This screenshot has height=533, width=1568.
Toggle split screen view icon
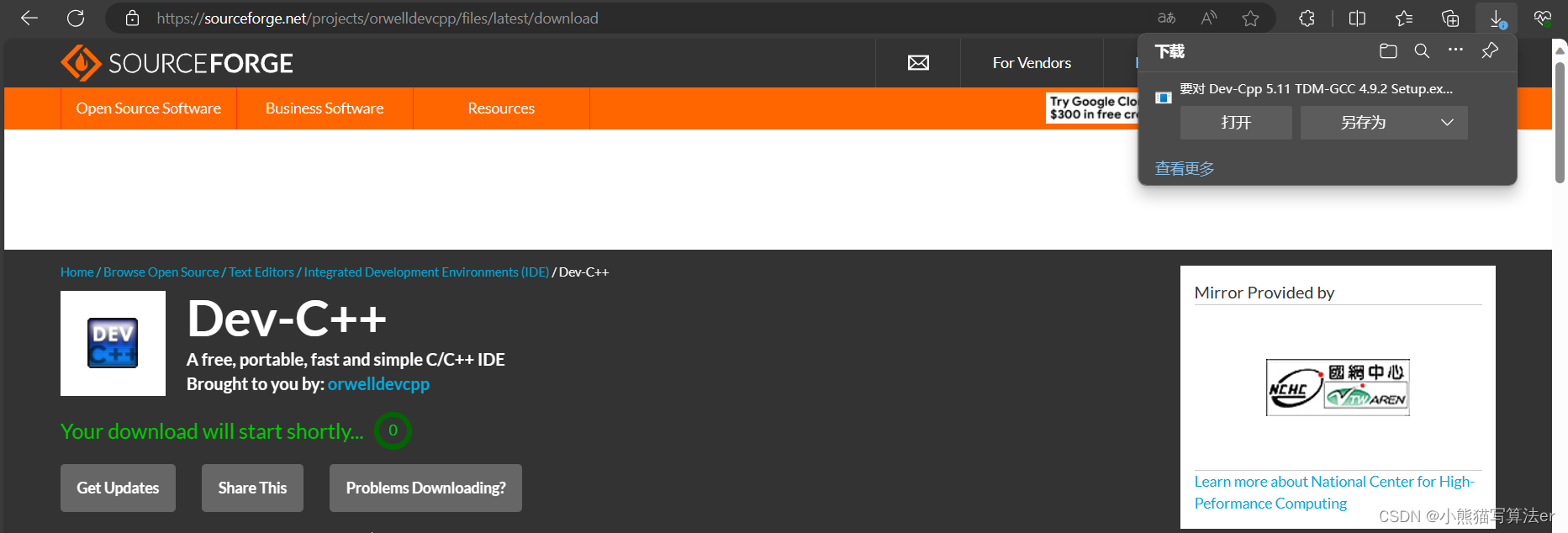pos(1357,18)
